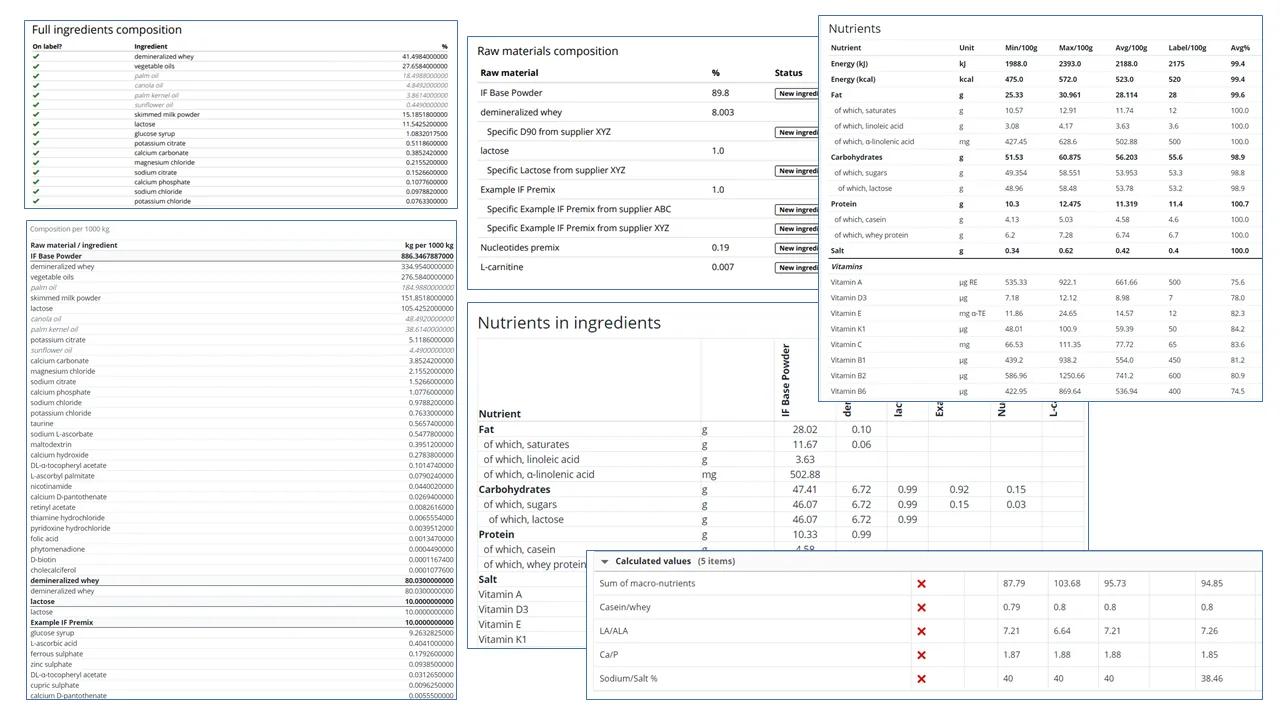The width and height of the screenshot is (1280, 720).
Task: Click the status button for IF Base Powder
Action: (x=797, y=93)
